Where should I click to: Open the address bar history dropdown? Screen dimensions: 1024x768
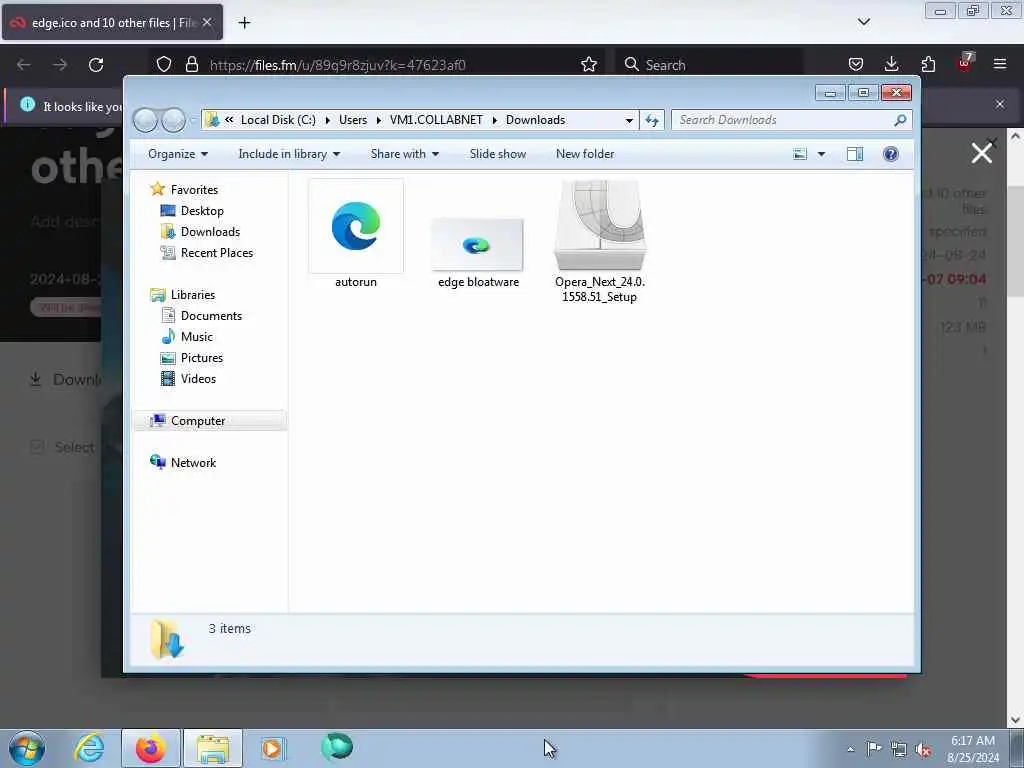pyautogui.click(x=629, y=120)
